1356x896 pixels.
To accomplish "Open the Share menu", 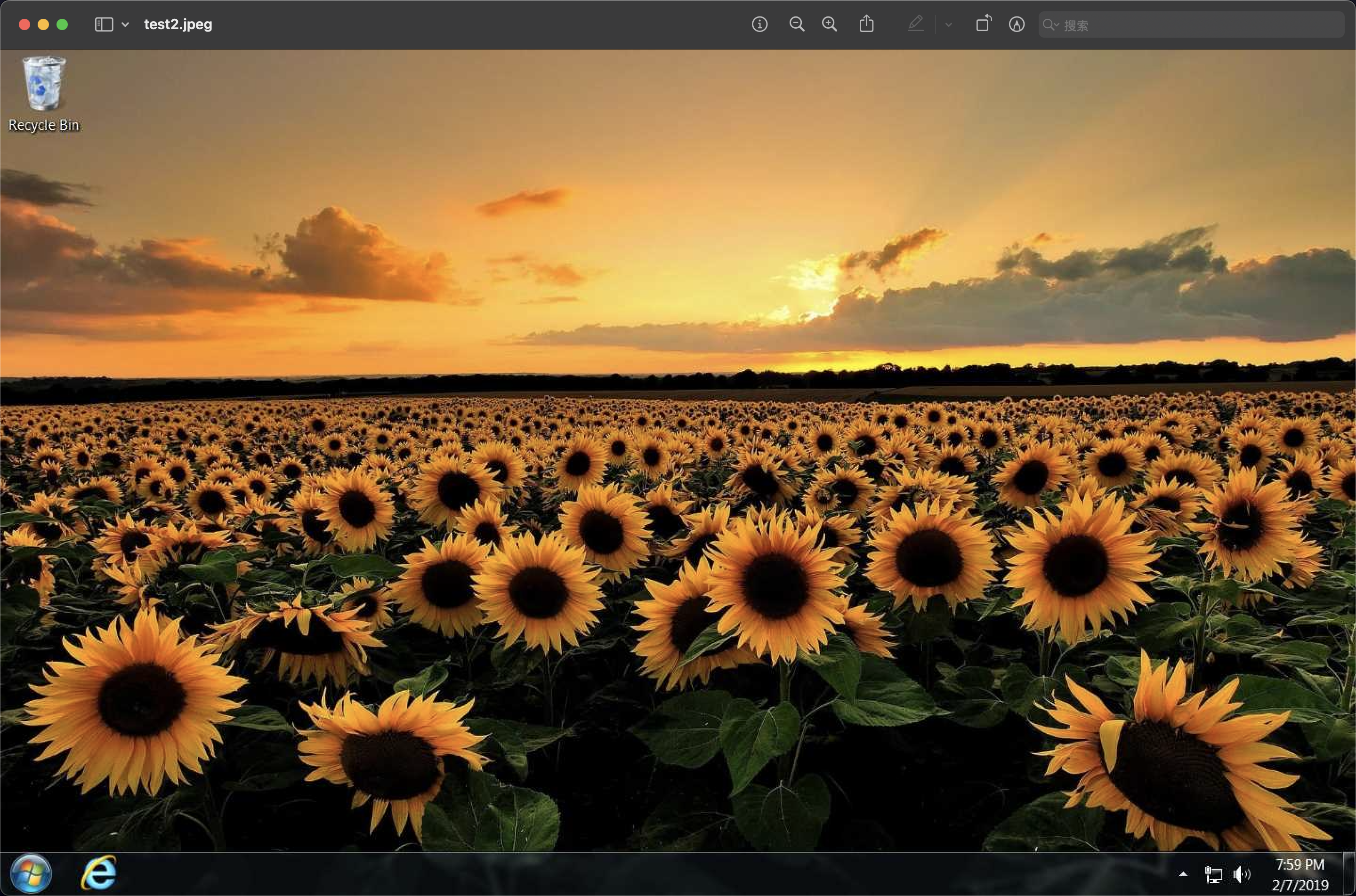I will point(866,24).
